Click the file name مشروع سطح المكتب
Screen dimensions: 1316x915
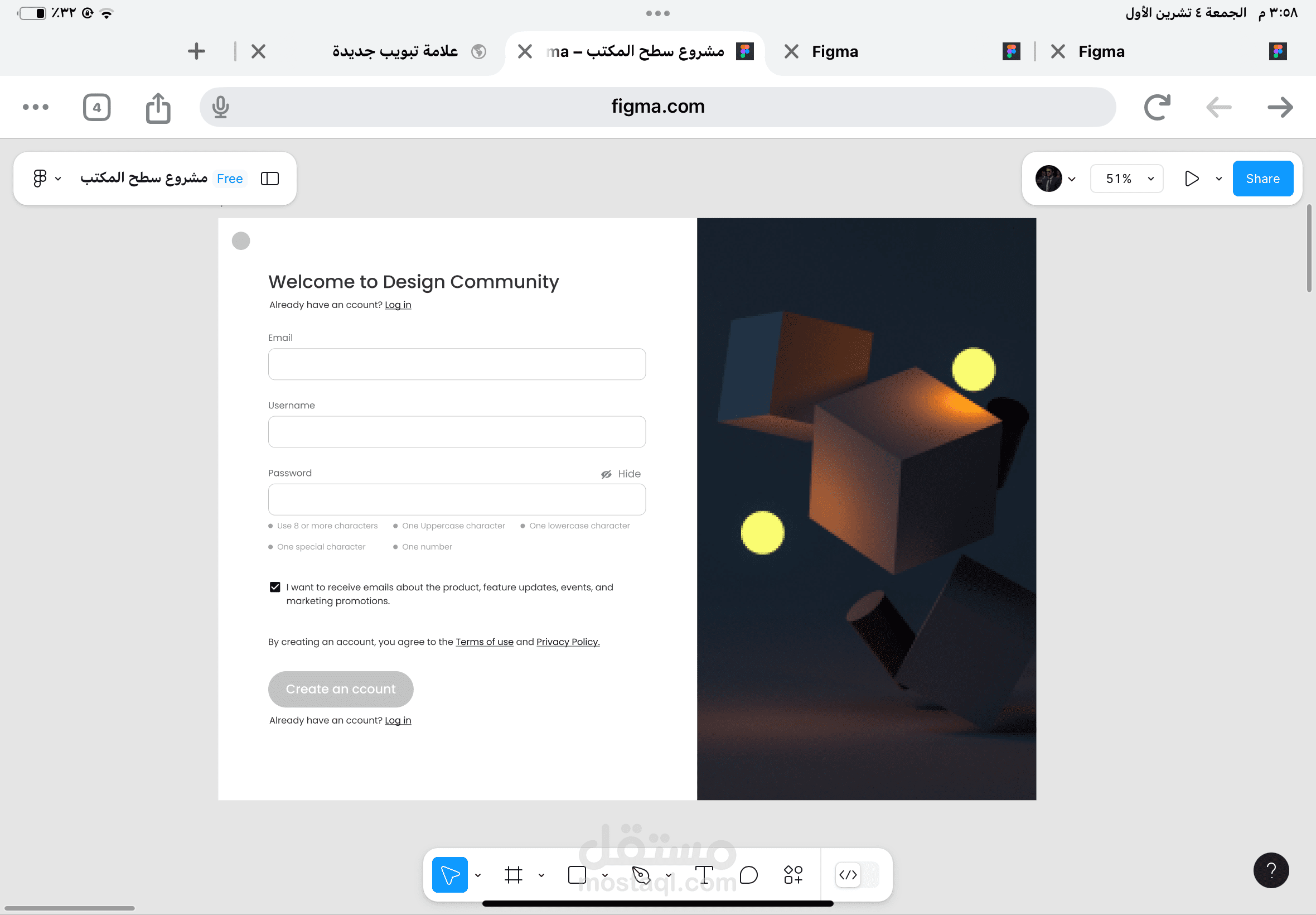[x=144, y=179]
